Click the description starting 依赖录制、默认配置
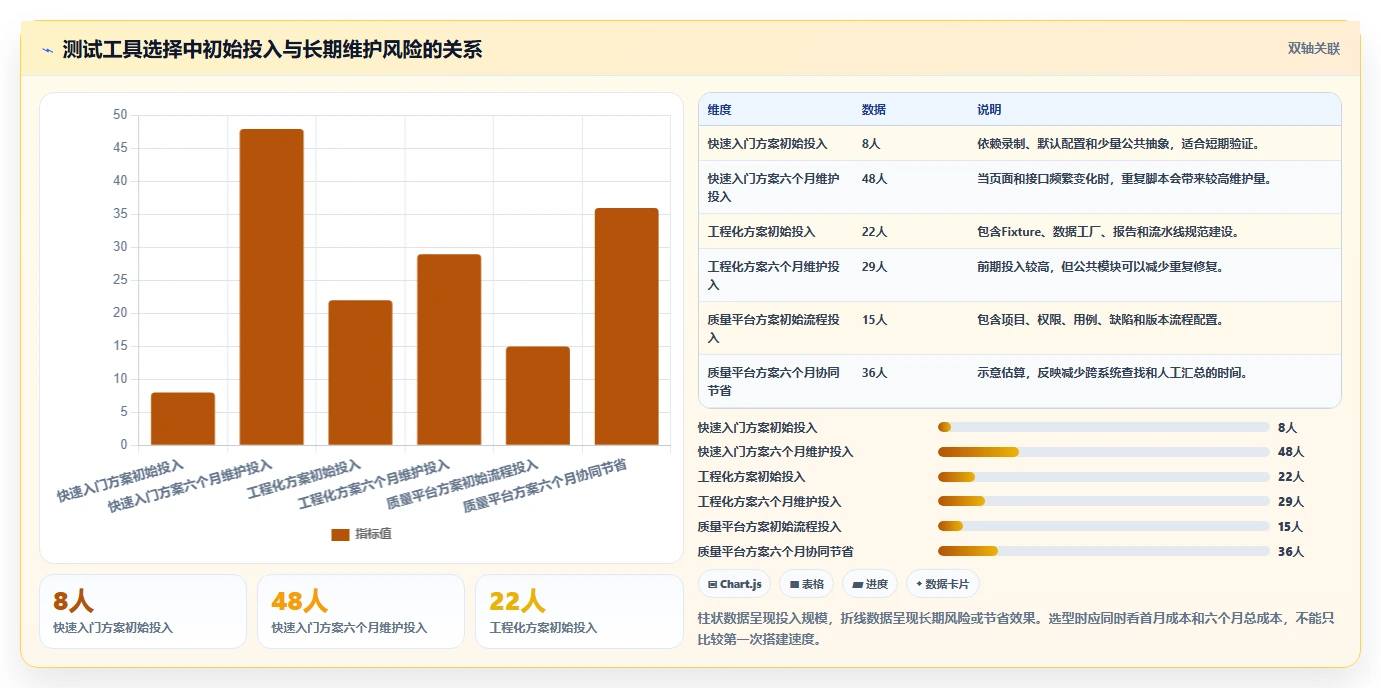This screenshot has height=688, width=1381. (x=1120, y=144)
